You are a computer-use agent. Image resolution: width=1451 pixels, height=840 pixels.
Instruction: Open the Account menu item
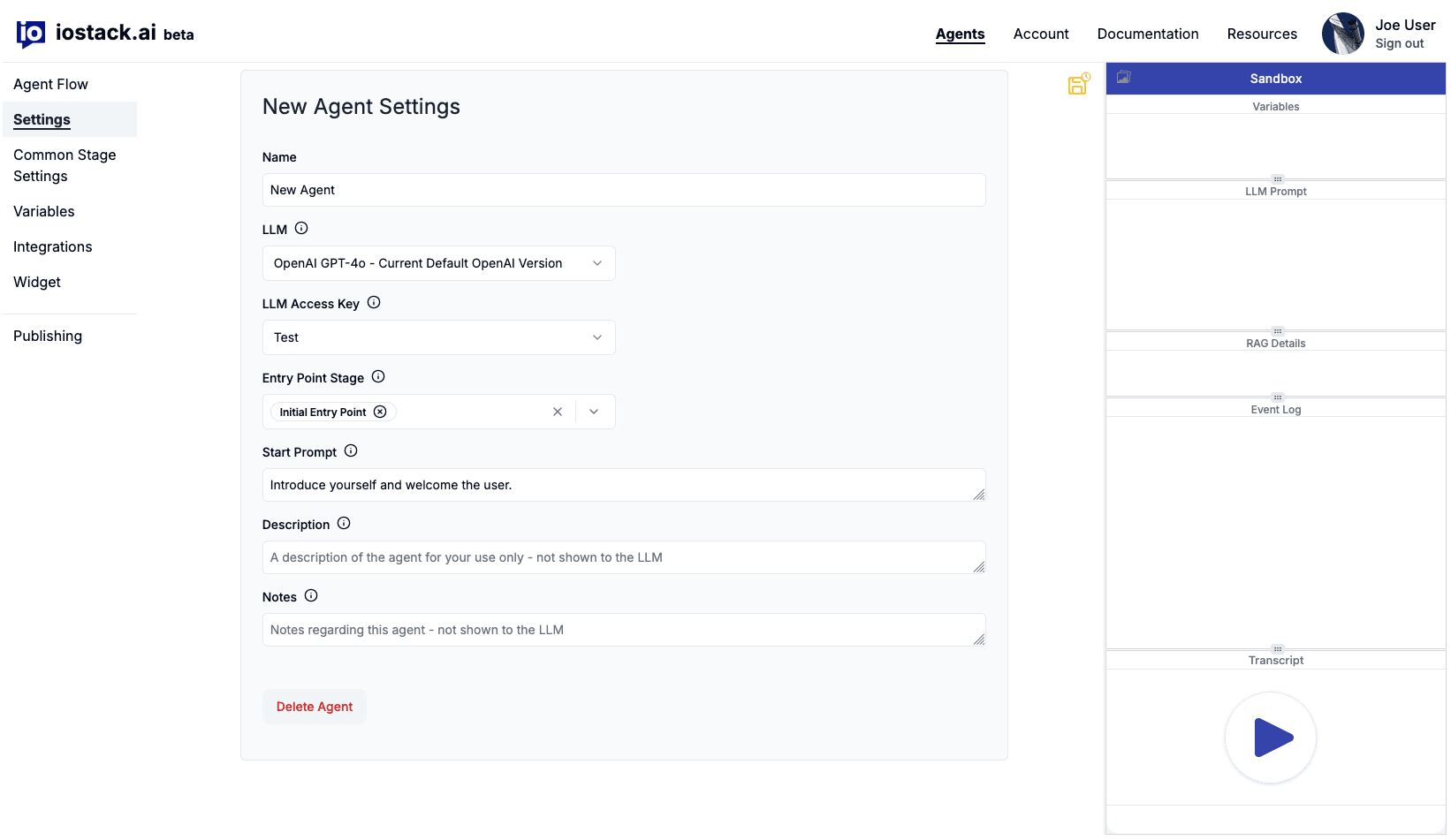point(1041,34)
